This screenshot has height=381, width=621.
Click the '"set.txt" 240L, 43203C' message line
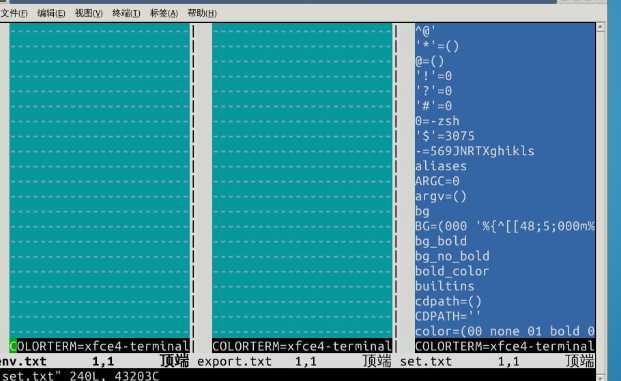tap(80, 375)
